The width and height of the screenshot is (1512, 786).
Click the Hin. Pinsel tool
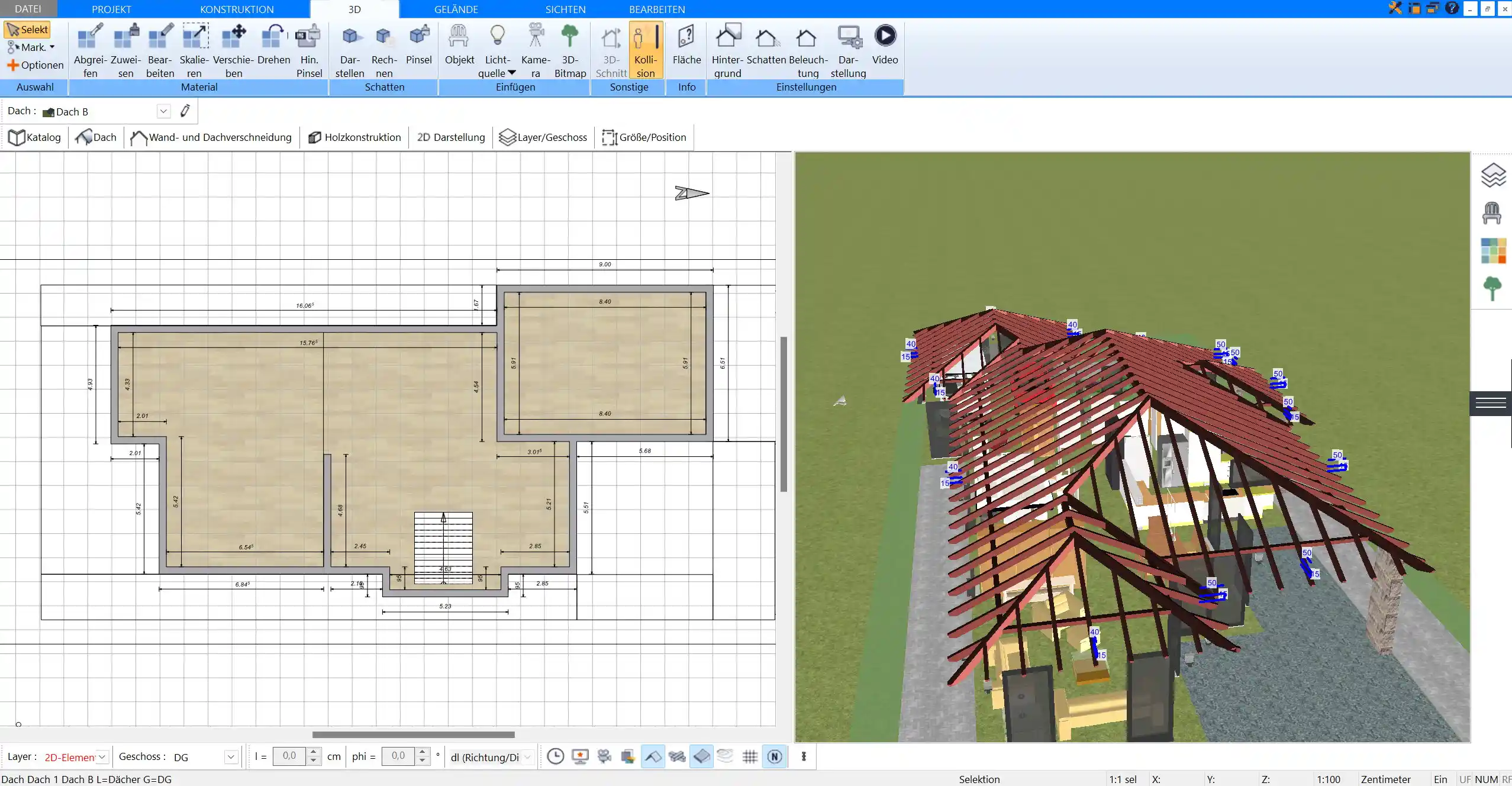309,51
